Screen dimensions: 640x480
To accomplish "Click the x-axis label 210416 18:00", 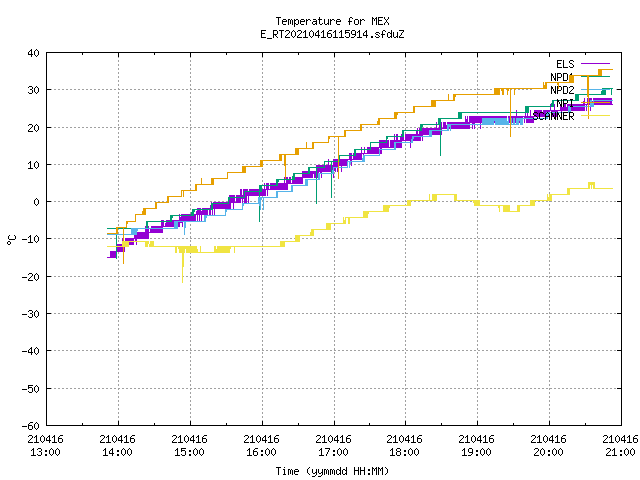I will [404, 445].
